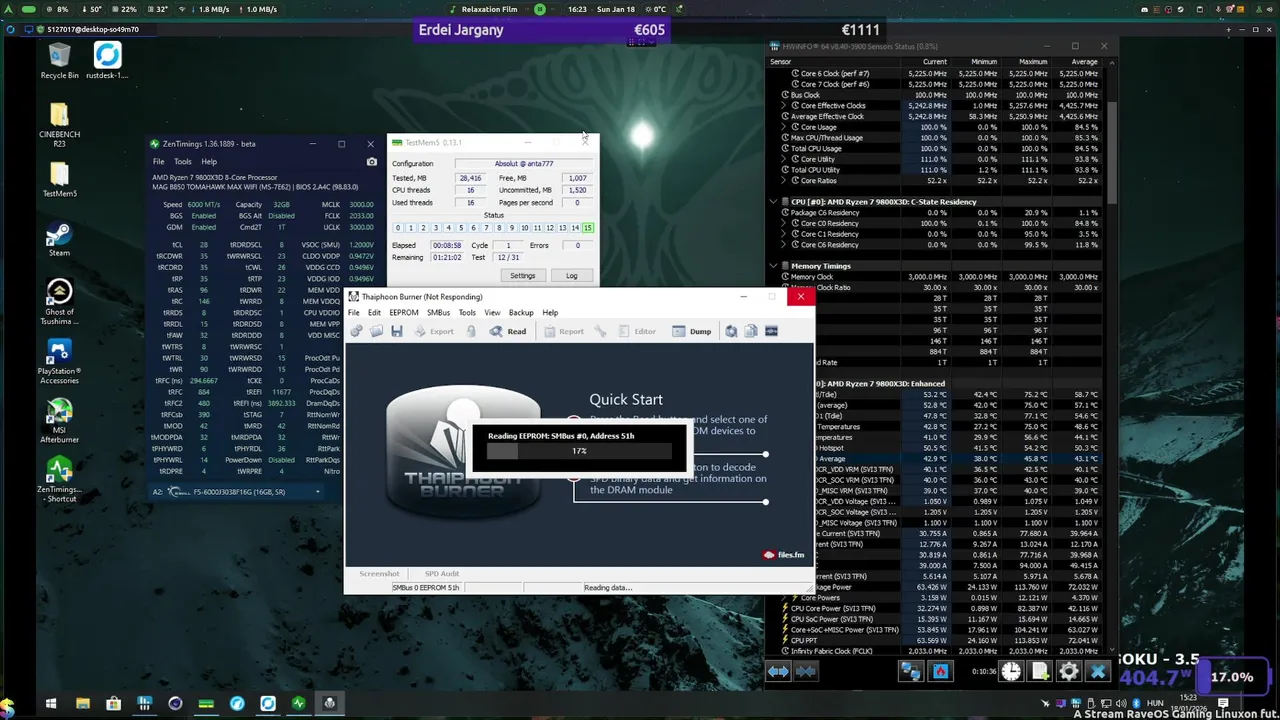Click the HUN language indicator in taskbar

click(x=1155, y=703)
